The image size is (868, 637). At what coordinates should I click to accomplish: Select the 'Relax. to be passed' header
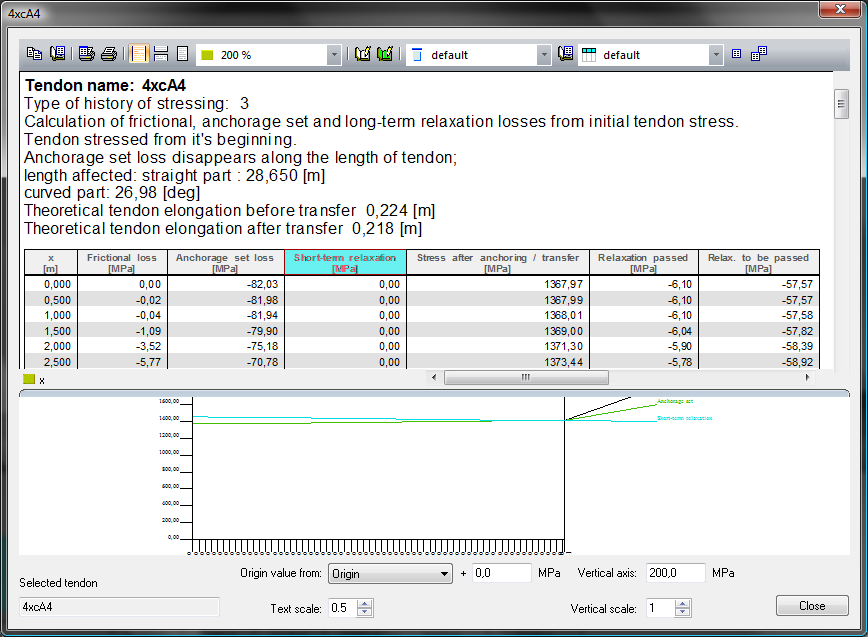coord(758,262)
